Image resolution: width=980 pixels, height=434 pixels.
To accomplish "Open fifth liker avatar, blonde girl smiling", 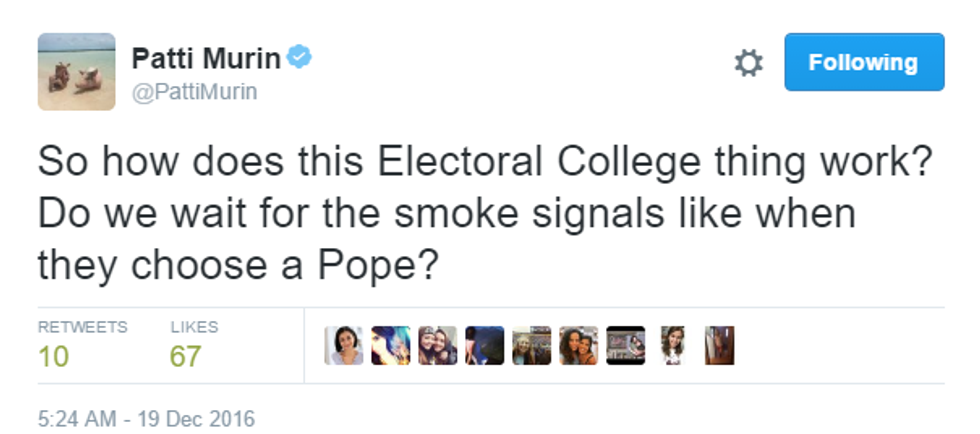I will tap(532, 345).
